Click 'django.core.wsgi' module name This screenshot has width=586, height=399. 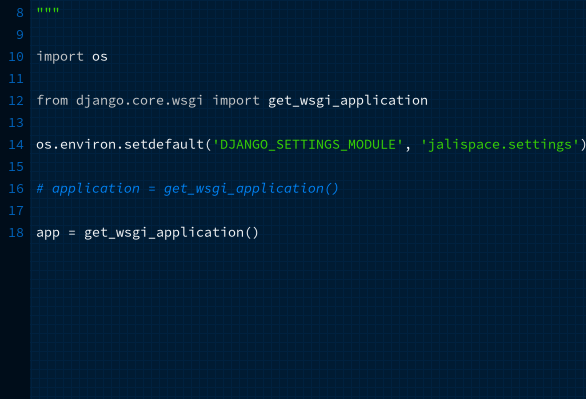pos(139,101)
